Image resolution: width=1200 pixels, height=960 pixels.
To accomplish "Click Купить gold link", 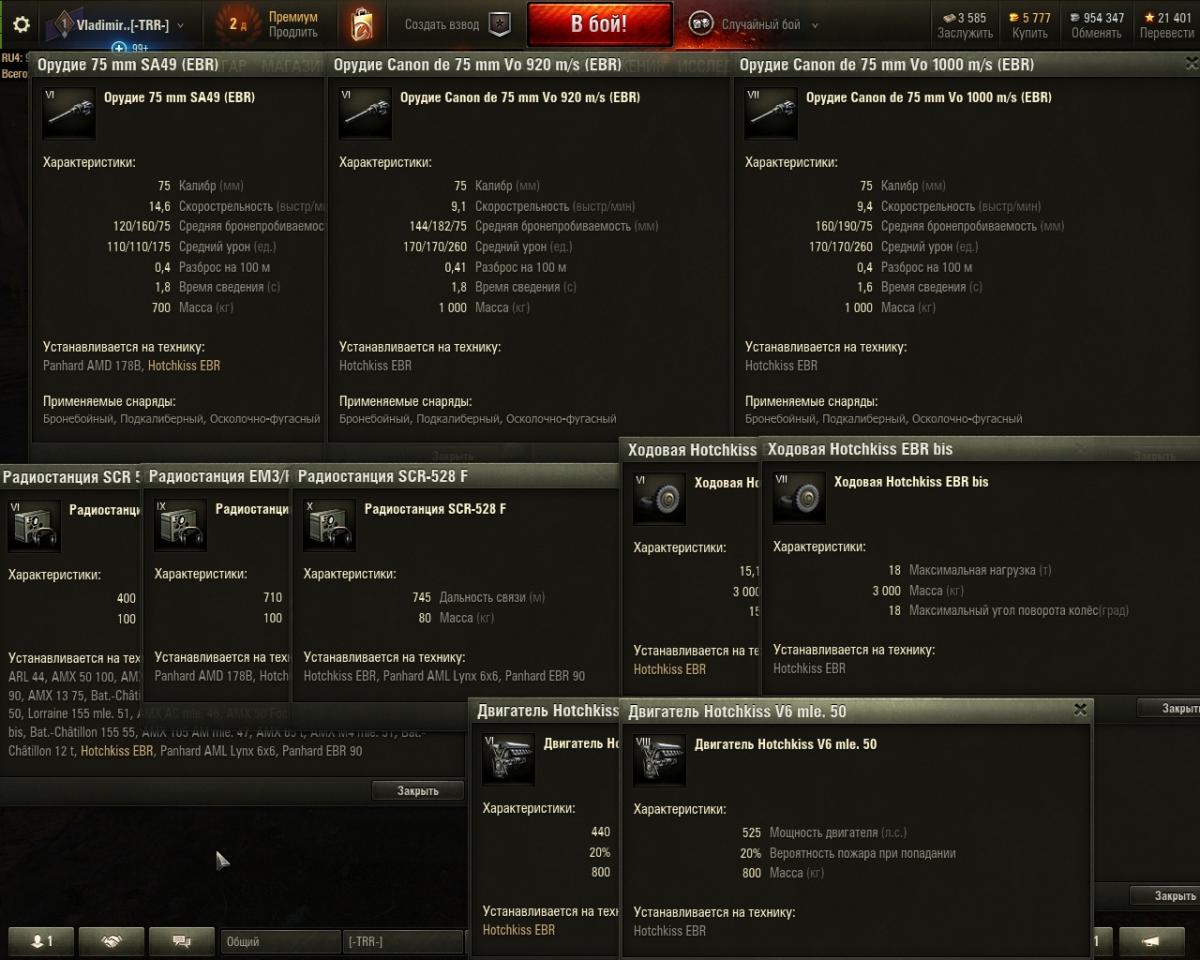I will pos(1030,33).
